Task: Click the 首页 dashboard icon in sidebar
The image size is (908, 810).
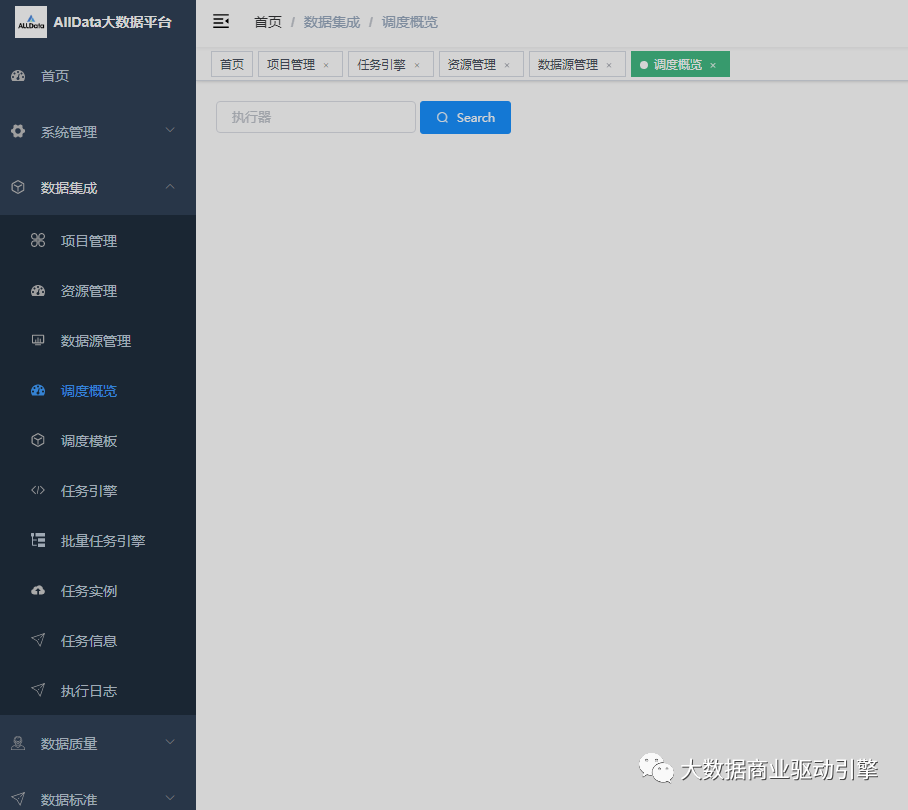Action: (18, 76)
